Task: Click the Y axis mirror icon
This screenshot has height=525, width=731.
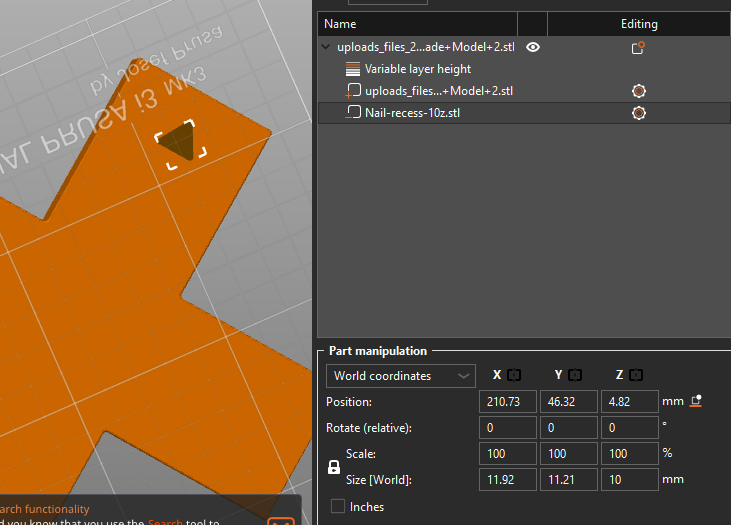Action: click(x=575, y=375)
